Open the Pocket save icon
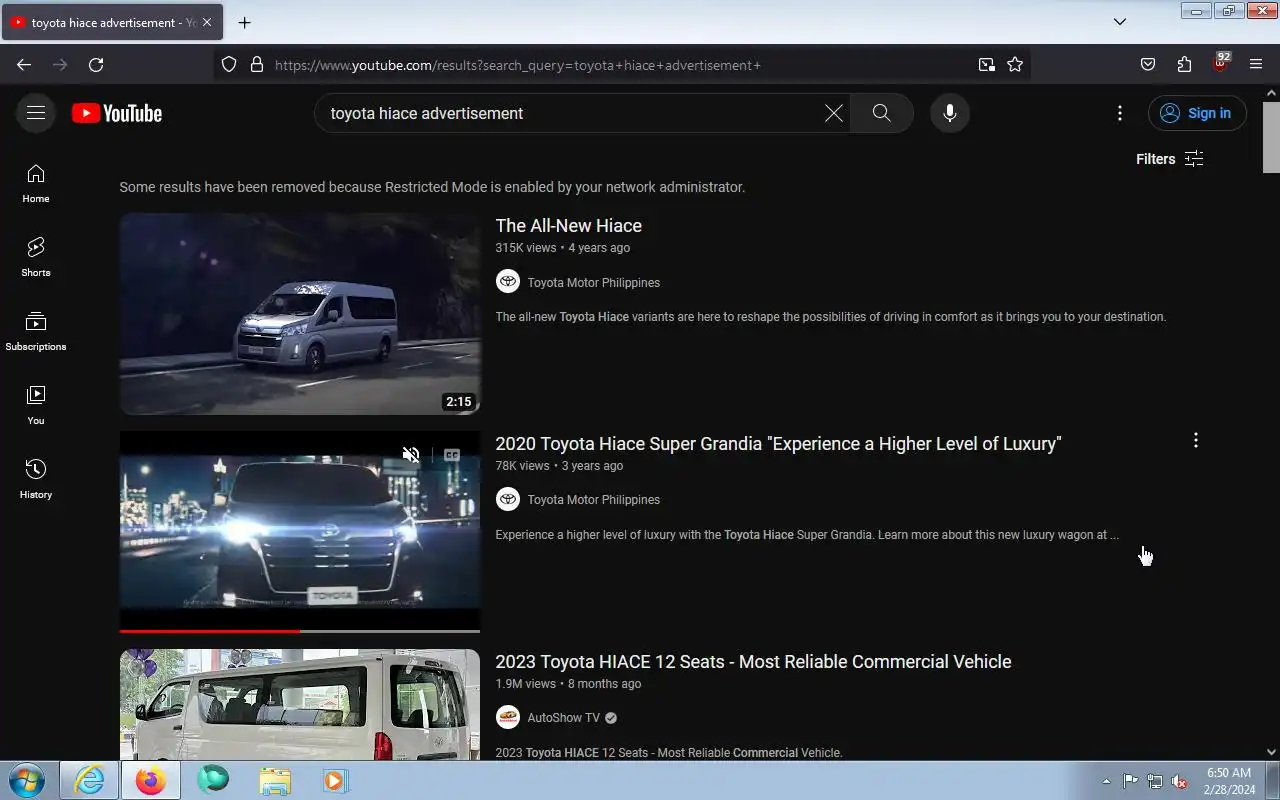 (x=1148, y=65)
